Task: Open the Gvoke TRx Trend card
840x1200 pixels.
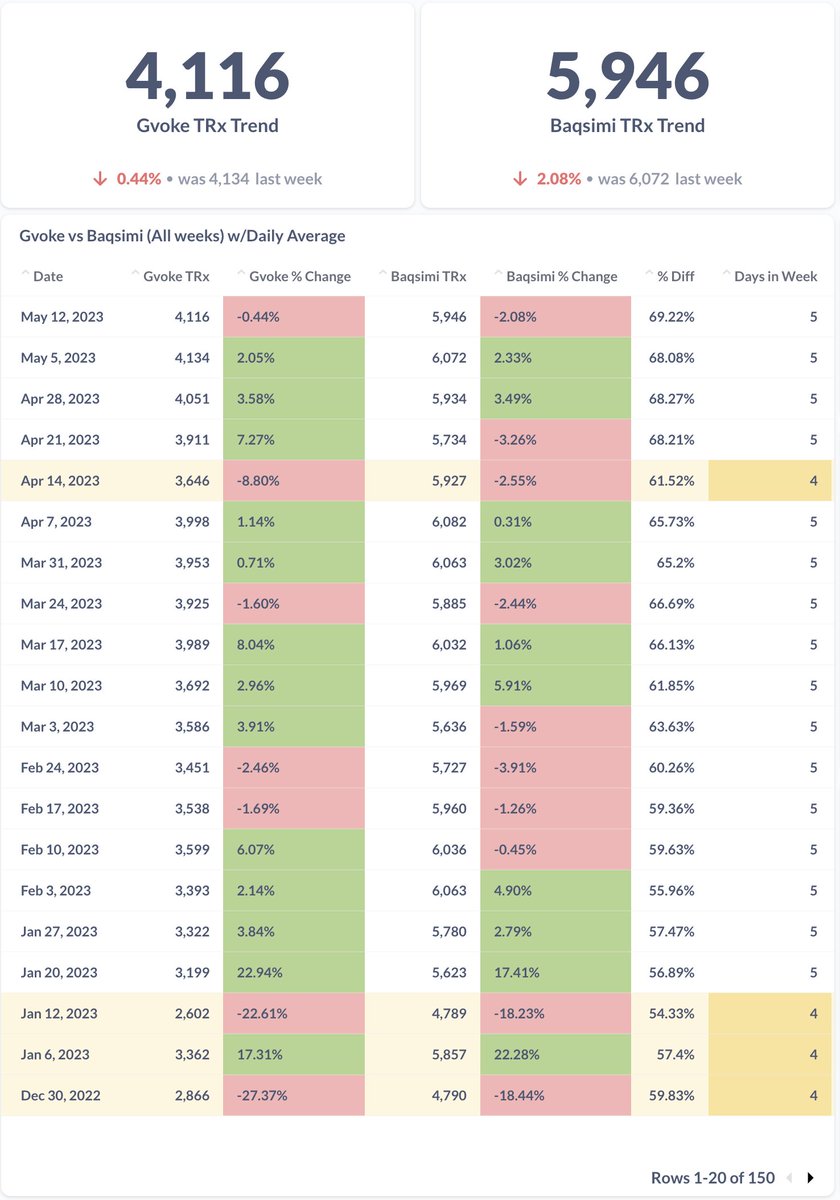Action: pyautogui.click(x=207, y=105)
